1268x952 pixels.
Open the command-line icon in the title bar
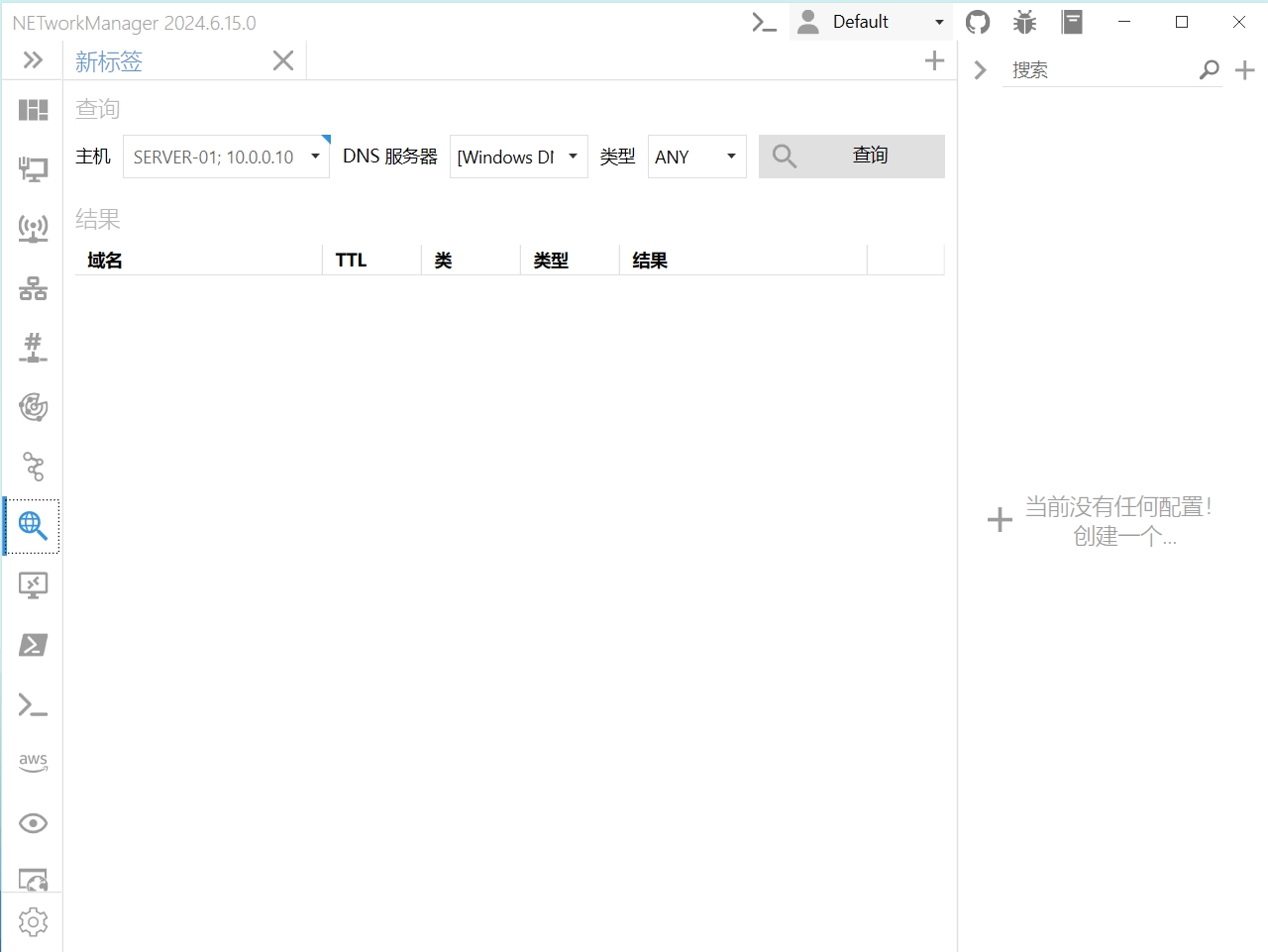[x=764, y=22]
